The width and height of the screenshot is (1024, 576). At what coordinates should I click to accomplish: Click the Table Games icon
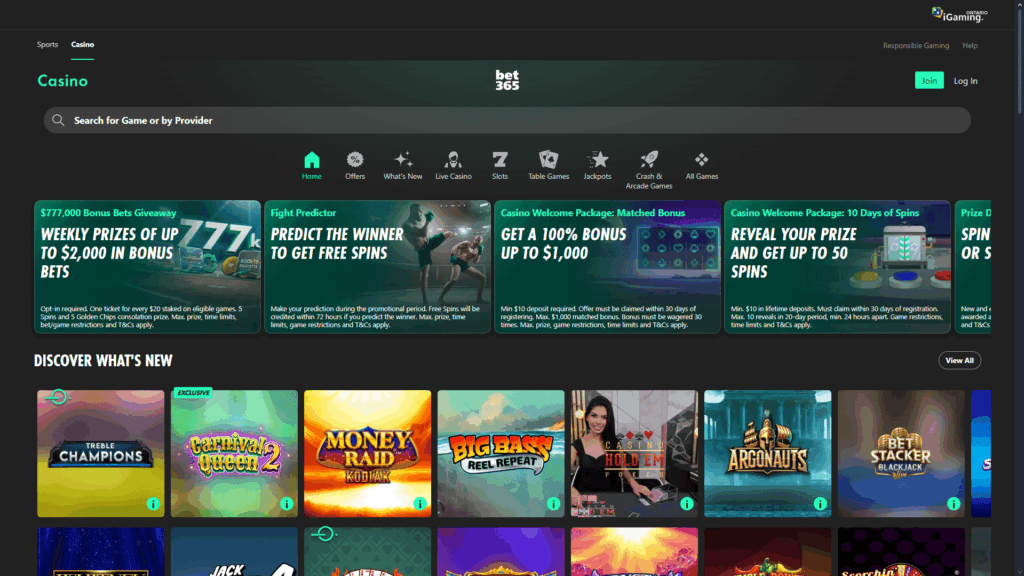tap(548, 160)
